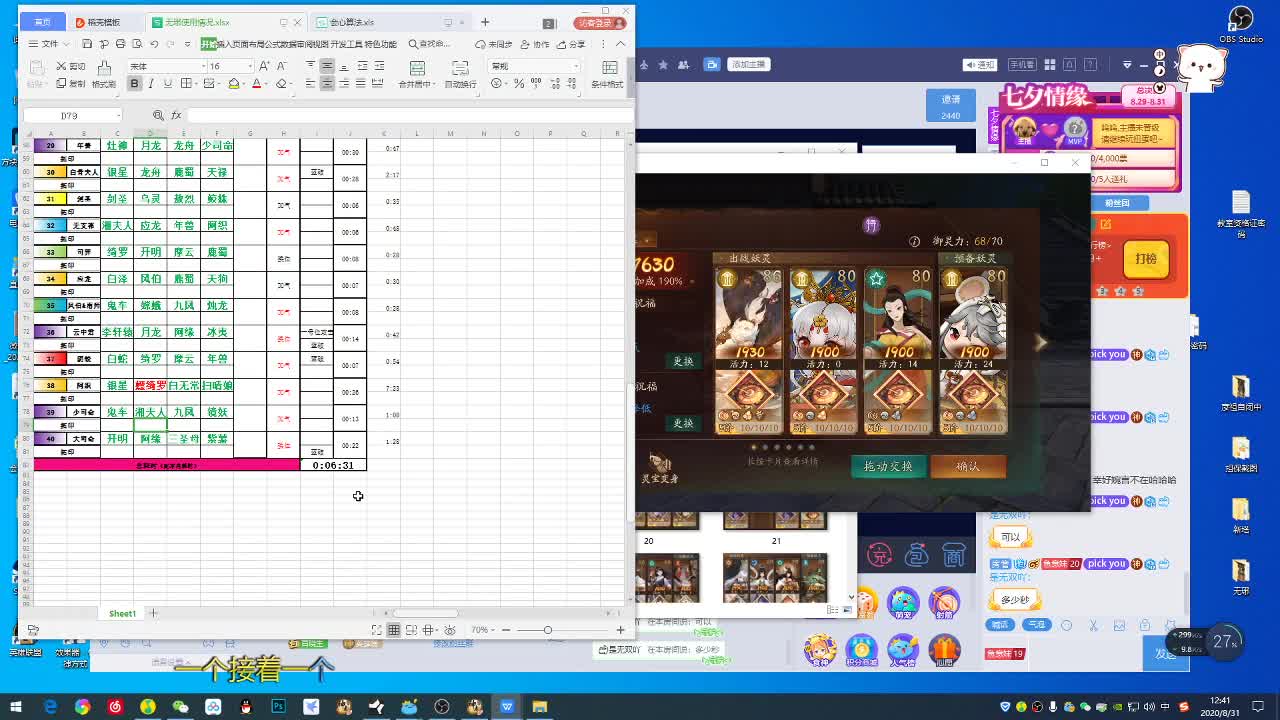Viewport: 1280px width, 720px height.
Task: Click the clear format eraser icon
Action: (281, 83)
